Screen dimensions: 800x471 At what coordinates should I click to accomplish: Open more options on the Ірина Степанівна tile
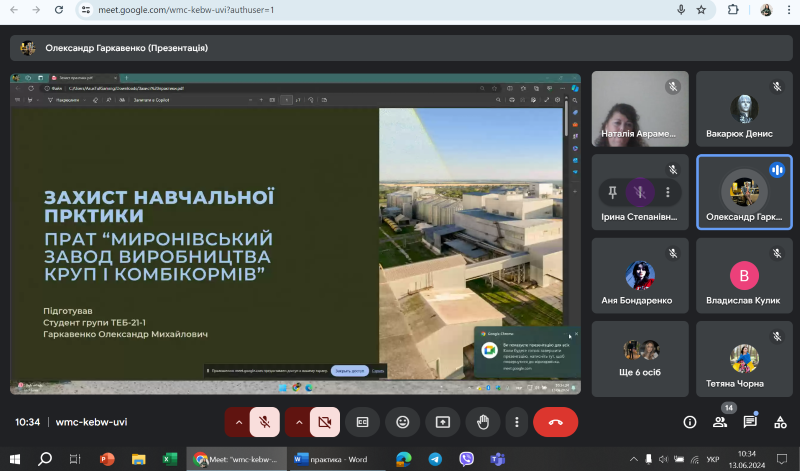[x=668, y=192]
